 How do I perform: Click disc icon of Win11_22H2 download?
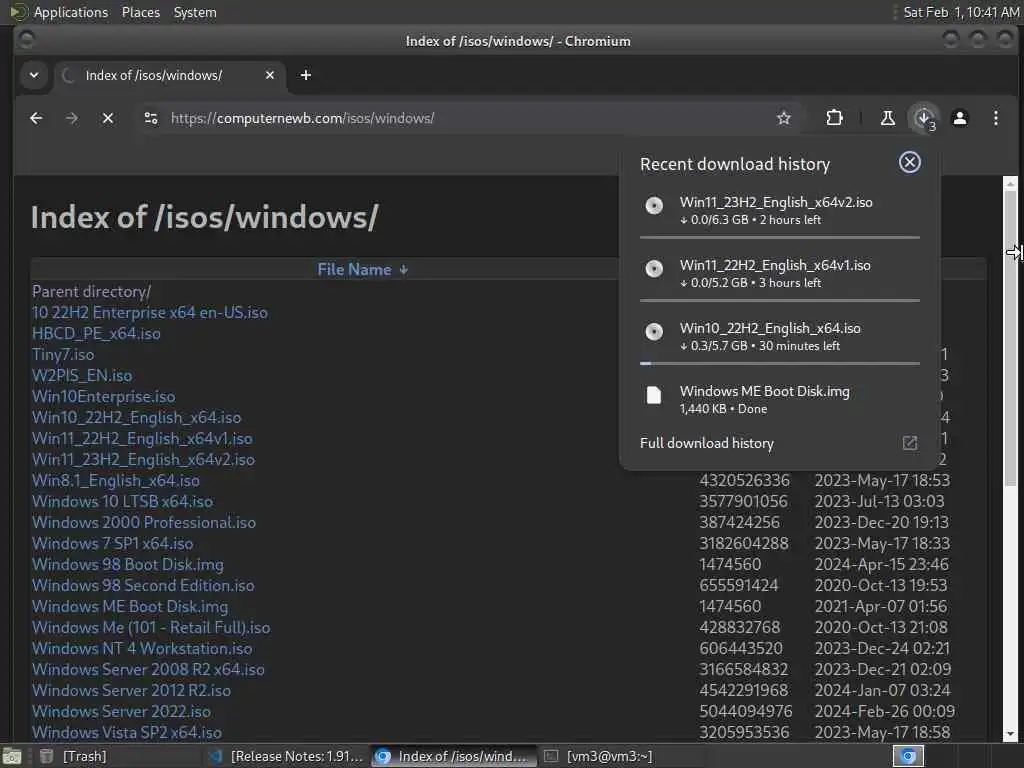pyautogui.click(x=654, y=268)
